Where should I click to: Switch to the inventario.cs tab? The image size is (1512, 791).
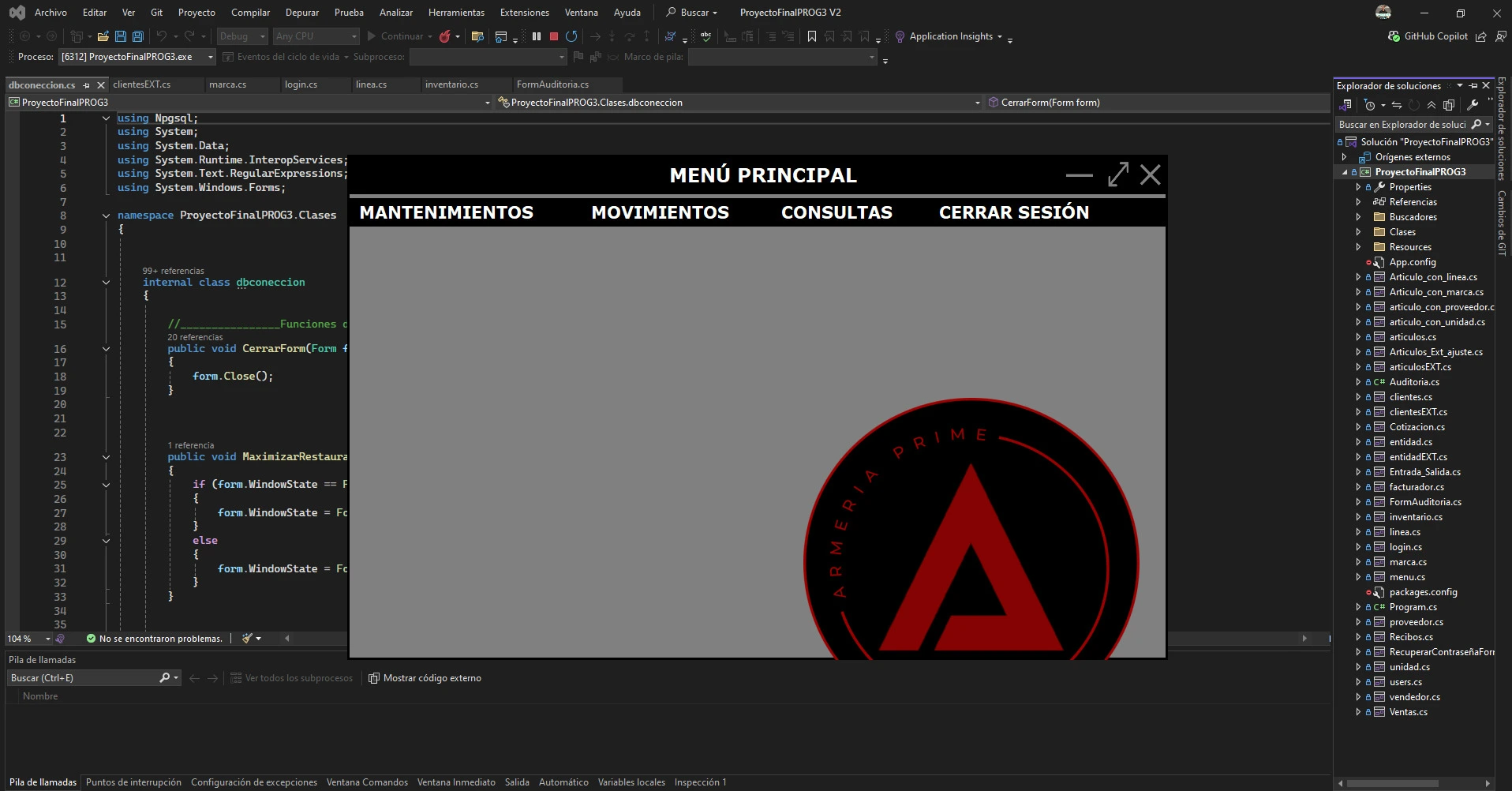451,84
